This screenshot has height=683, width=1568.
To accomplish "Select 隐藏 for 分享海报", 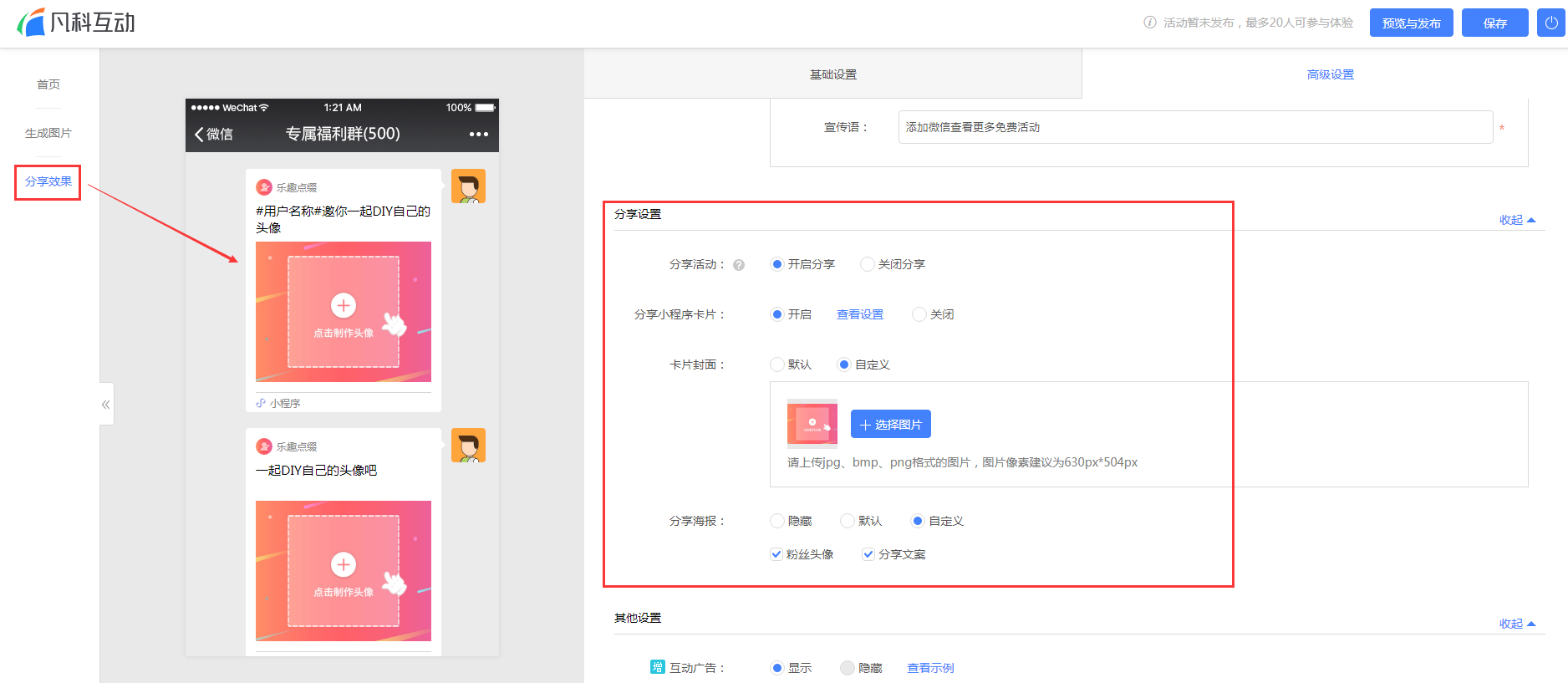I will [x=777, y=521].
